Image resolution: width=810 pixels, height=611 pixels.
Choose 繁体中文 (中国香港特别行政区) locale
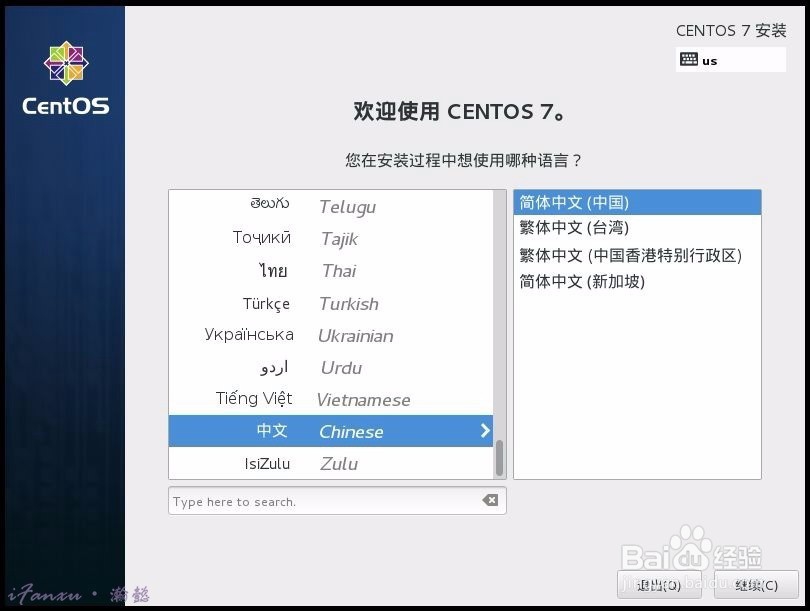click(637, 255)
